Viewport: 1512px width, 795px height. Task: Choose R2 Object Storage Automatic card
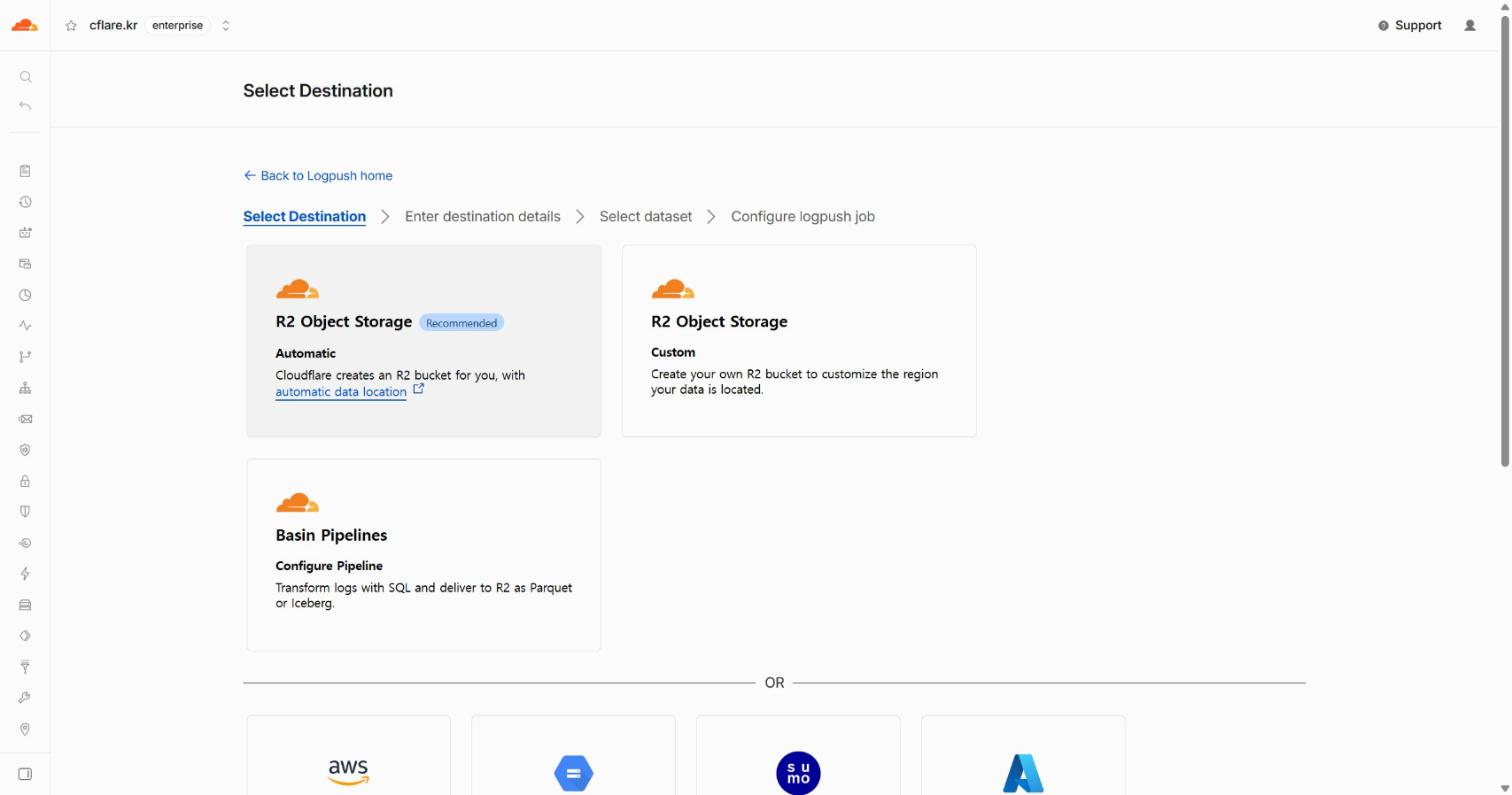click(x=424, y=341)
